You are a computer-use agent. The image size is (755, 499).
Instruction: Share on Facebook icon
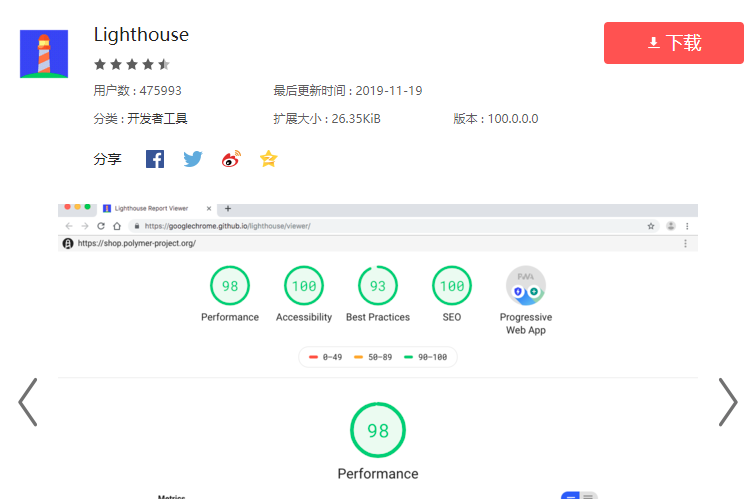155,159
